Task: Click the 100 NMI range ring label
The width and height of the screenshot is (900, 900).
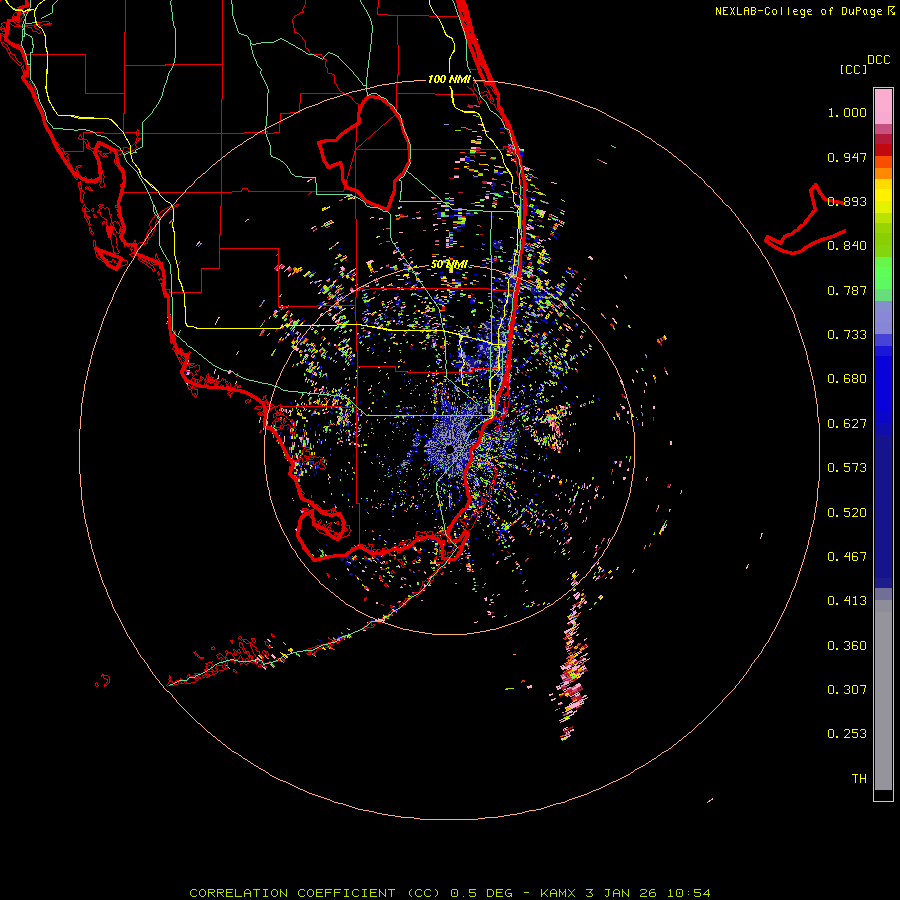Action: pos(449,79)
